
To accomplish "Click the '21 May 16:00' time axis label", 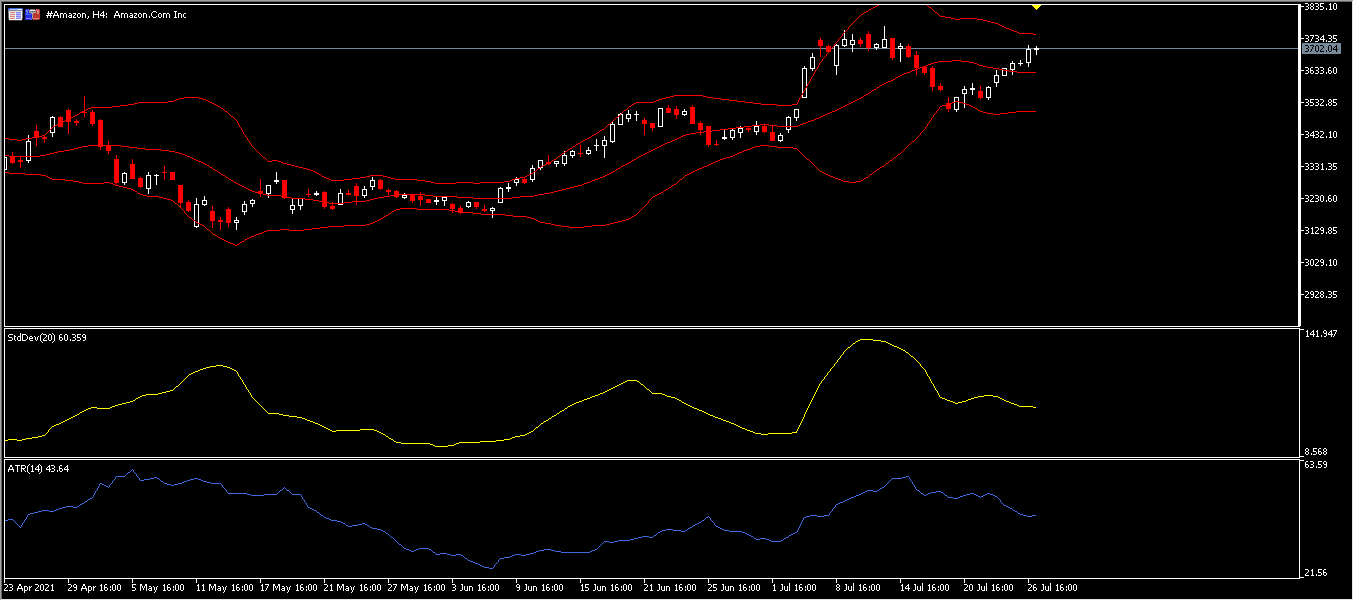I will click(351, 588).
